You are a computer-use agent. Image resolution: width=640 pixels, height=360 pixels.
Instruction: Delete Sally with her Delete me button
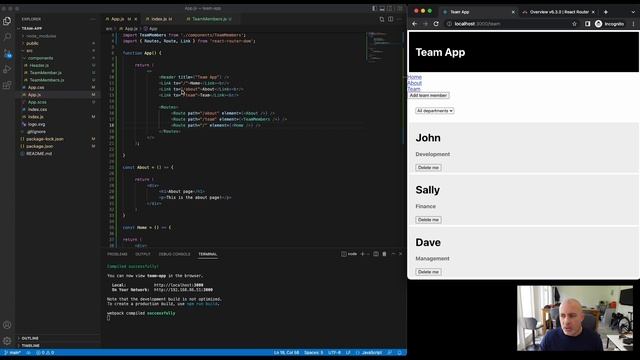(428, 220)
